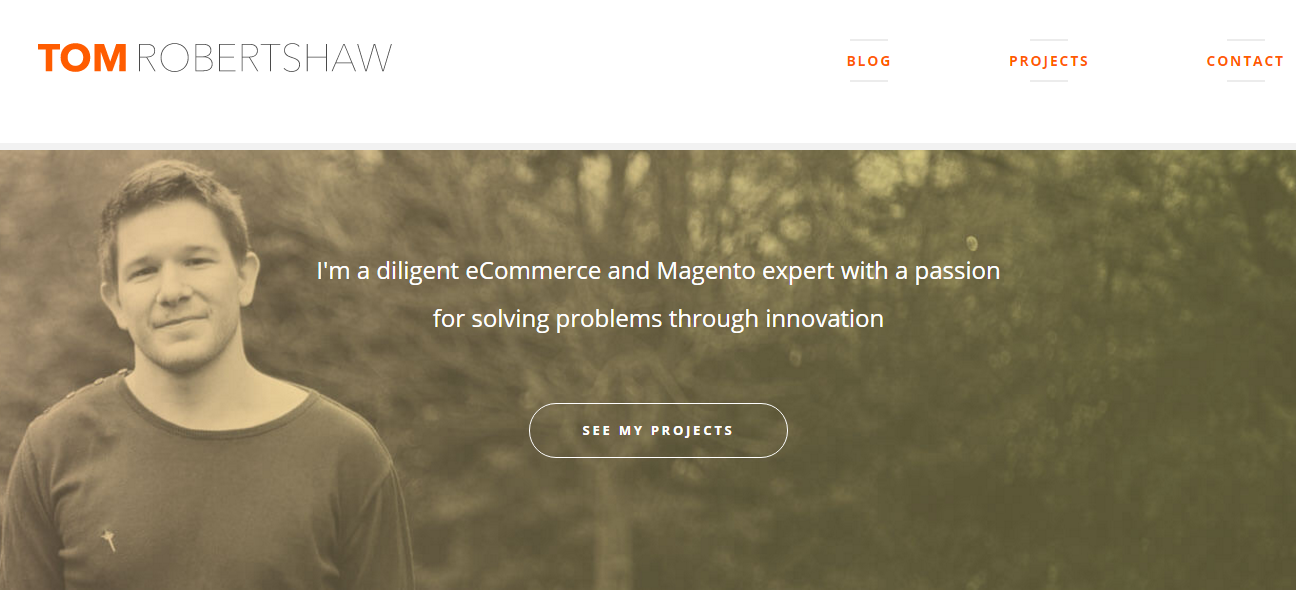1296x608 pixels.
Task: Click the orange TOM logo text
Action: (x=82, y=58)
